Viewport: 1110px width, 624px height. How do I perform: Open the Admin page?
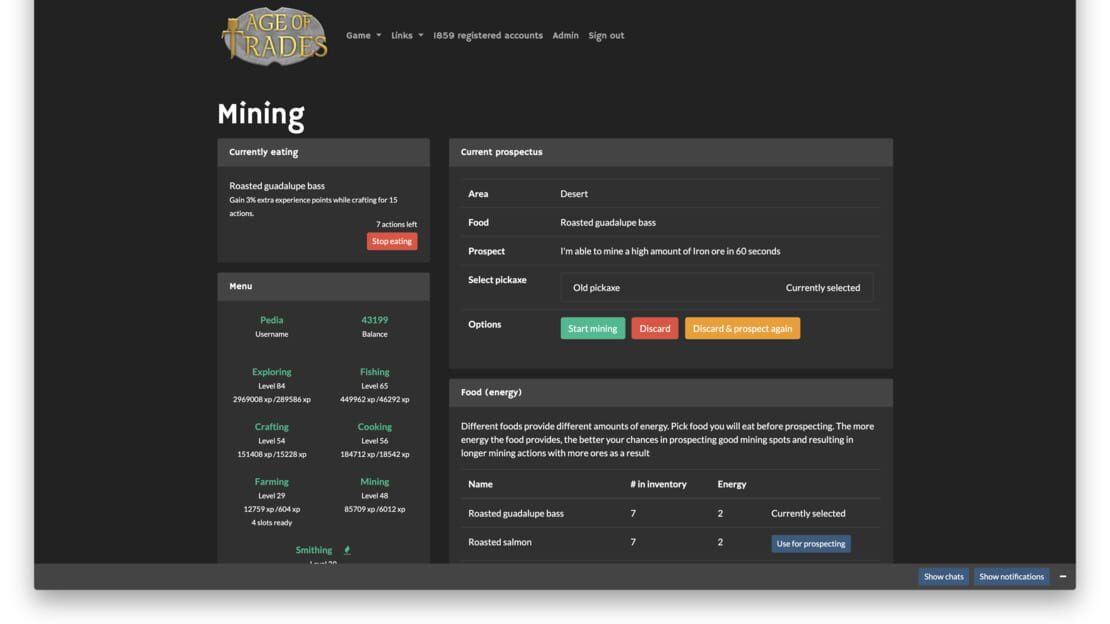[x=565, y=35]
